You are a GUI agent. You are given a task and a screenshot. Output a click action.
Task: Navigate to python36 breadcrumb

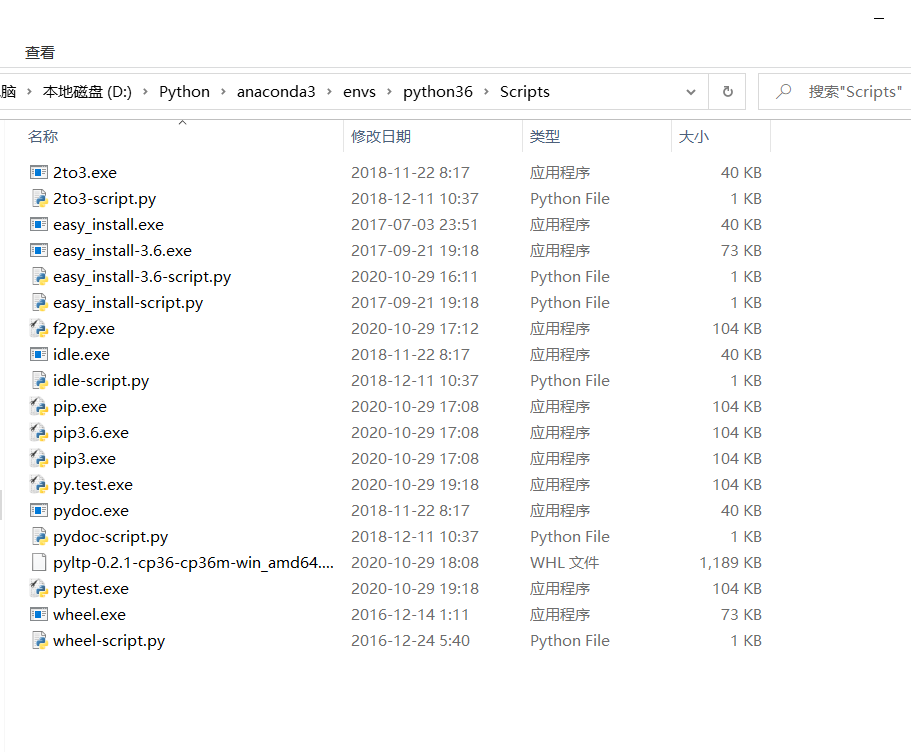[438, 92]
